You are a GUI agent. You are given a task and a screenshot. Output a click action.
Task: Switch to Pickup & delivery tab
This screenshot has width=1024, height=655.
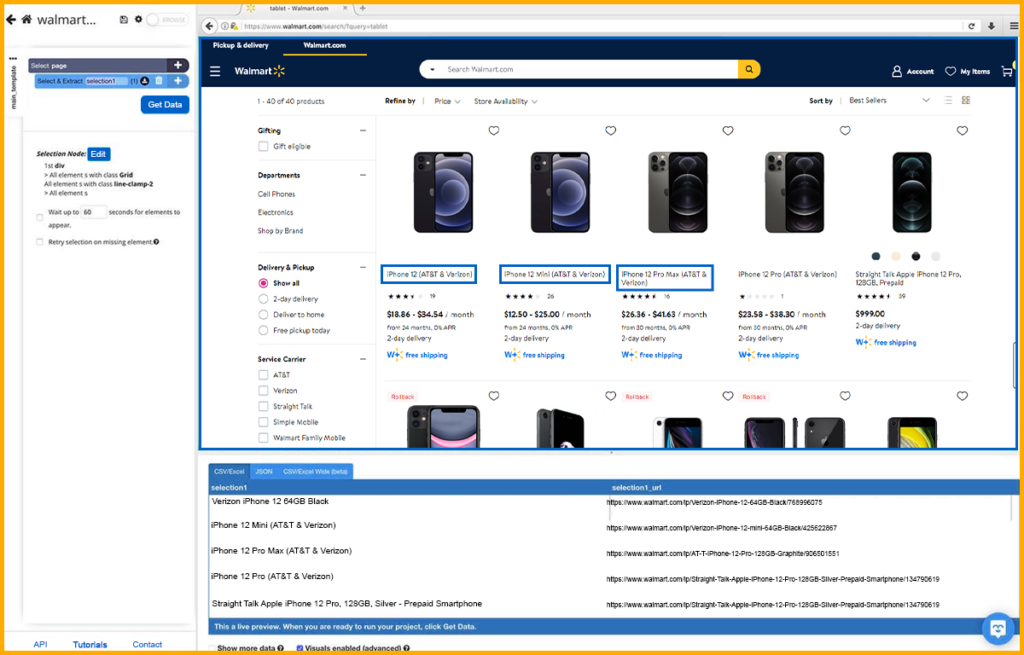tap(242, 46)
